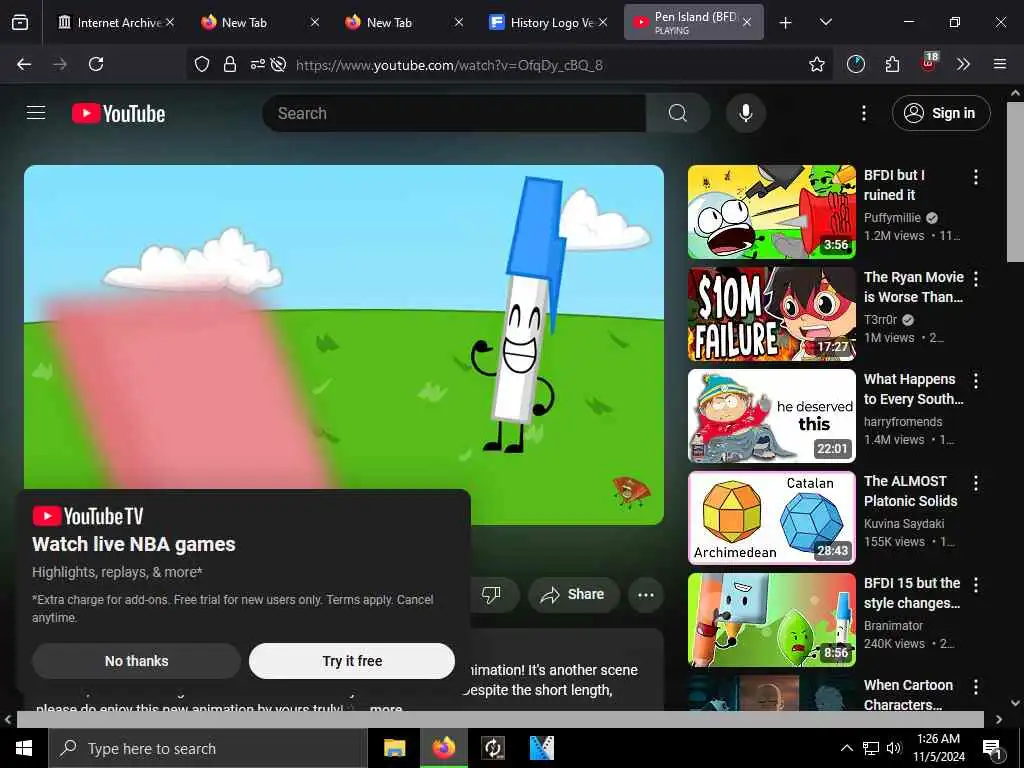This screenshot has height=768, width=1024.
Task: Open the '$10M FAILURE' video thumbnail
Action: click(771, 313)
